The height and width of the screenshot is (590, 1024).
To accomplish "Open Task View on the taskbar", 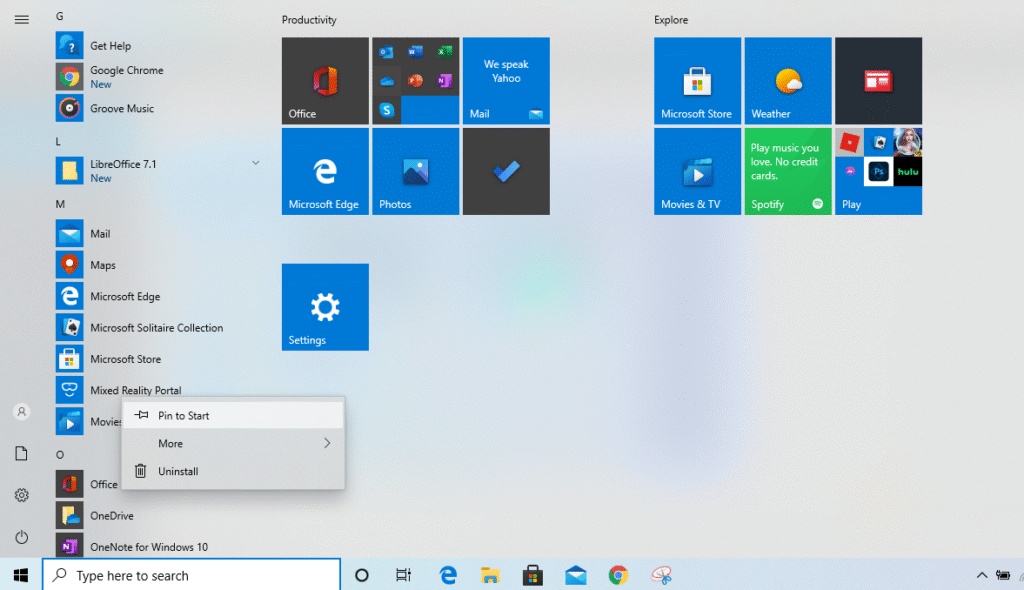I will (404, 575).
